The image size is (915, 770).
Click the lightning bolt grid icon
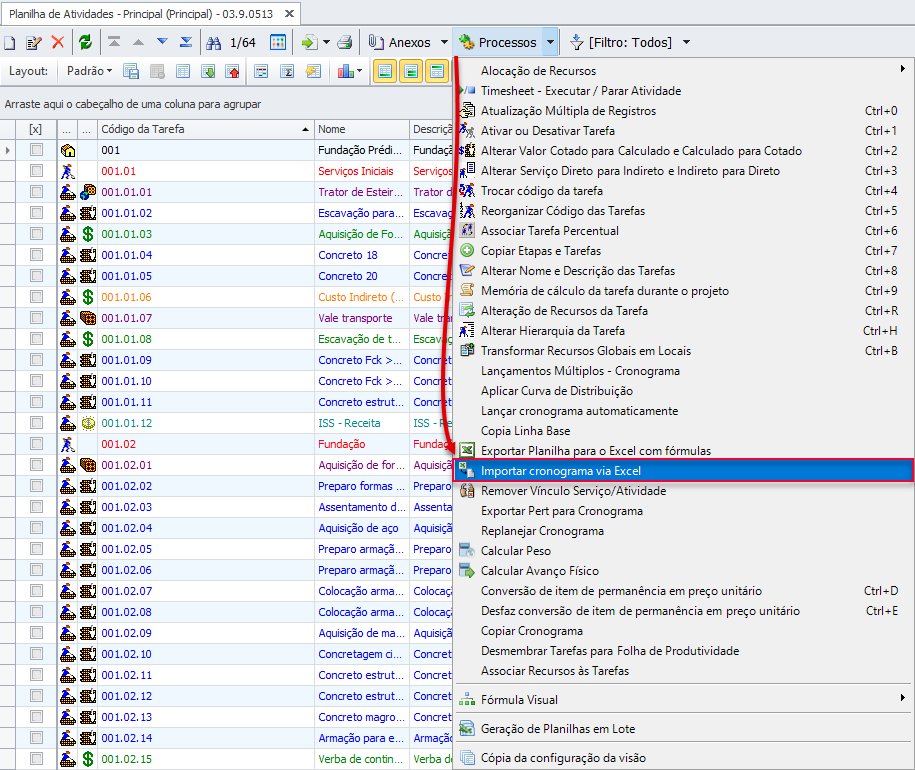click(313, 71)
